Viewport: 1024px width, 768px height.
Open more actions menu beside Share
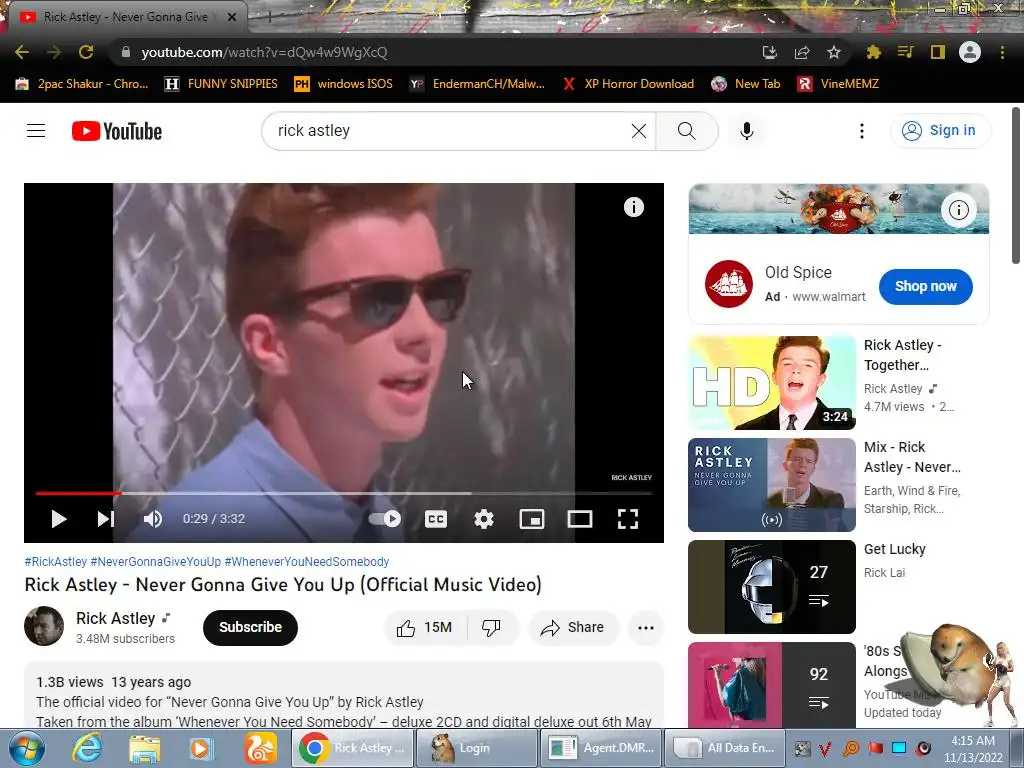pos(646,628)
